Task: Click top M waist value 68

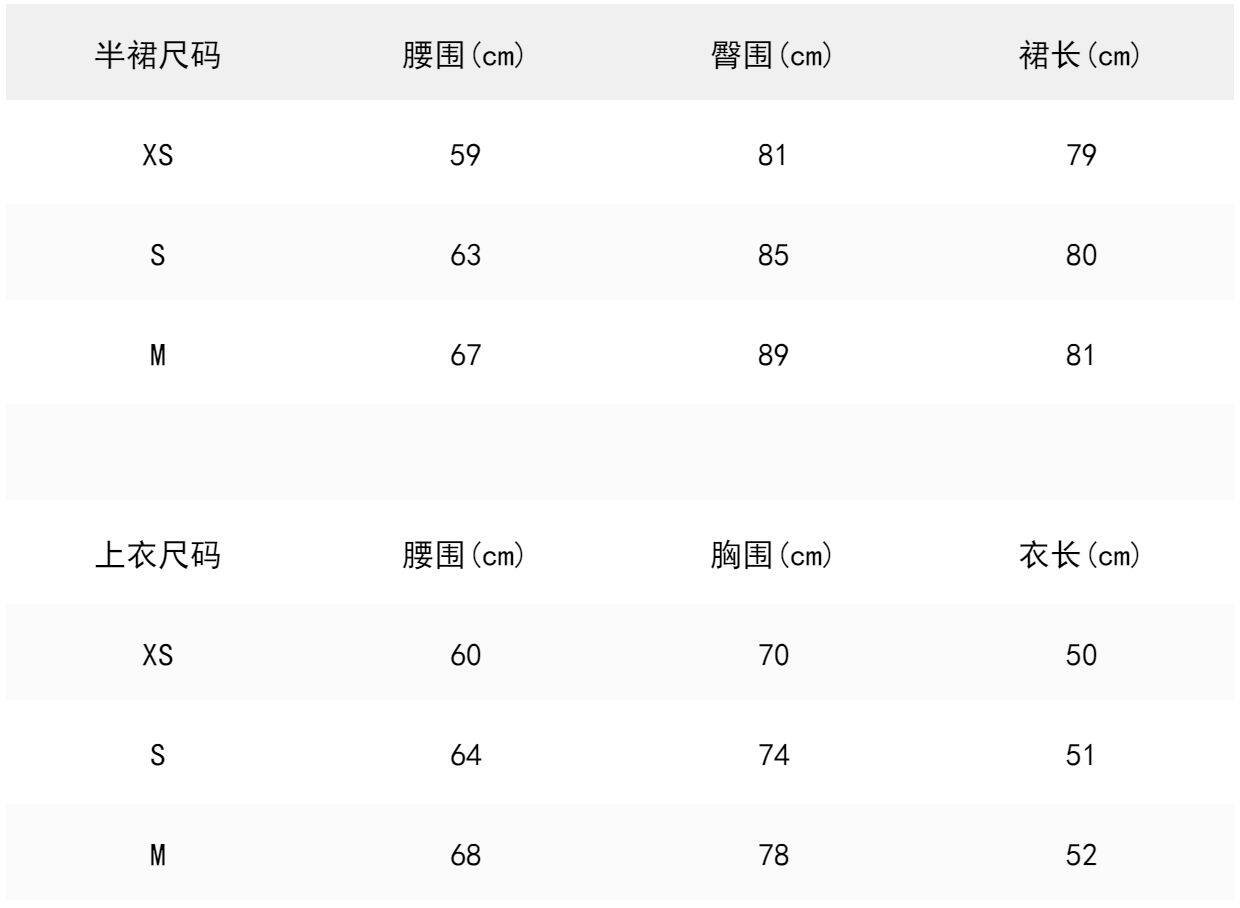Action: 465,857
